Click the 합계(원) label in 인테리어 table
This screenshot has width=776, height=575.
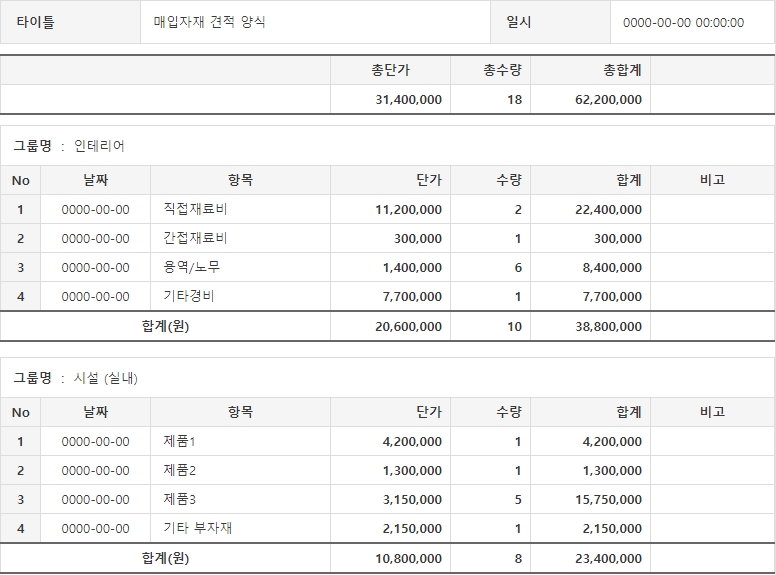tap(165, 326)
